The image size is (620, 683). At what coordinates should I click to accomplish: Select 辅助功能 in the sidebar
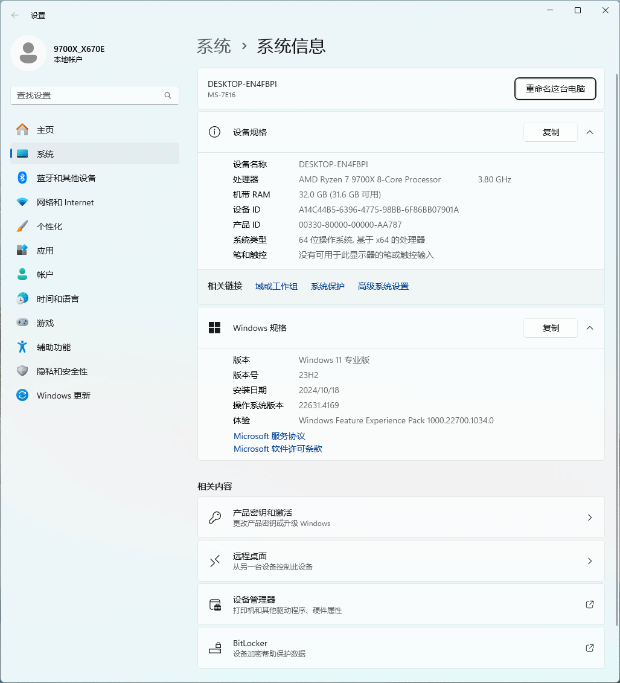95,347
